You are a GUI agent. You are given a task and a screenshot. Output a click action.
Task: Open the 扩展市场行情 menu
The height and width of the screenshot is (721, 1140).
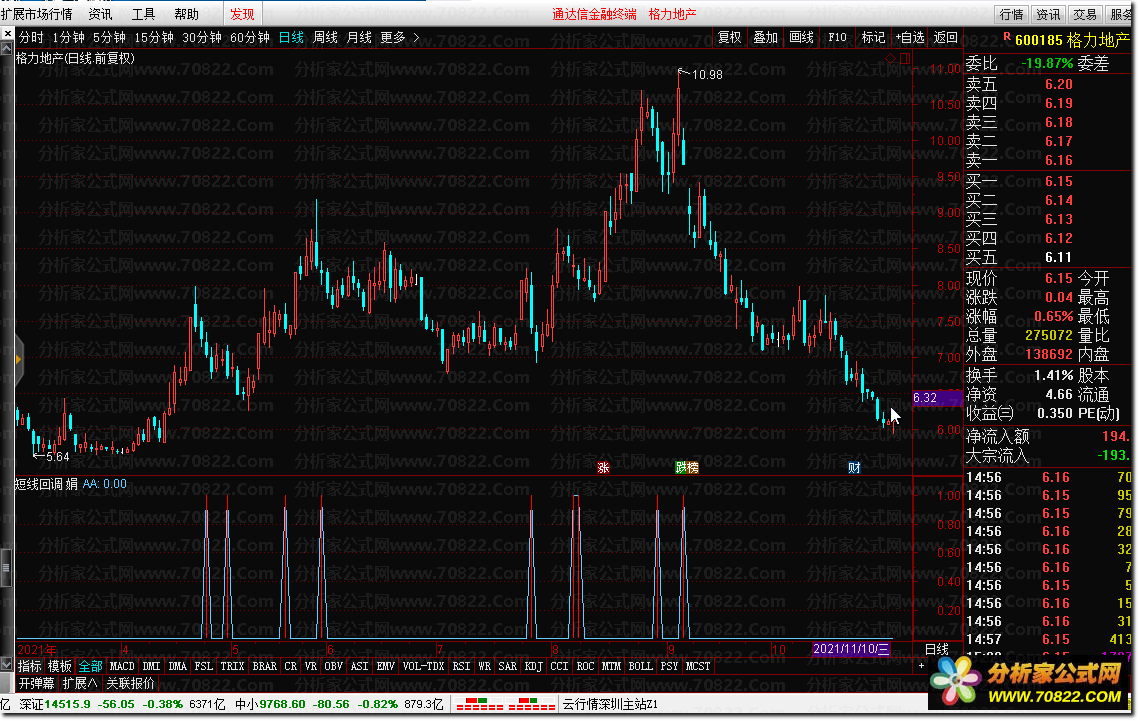coord(37,14)
